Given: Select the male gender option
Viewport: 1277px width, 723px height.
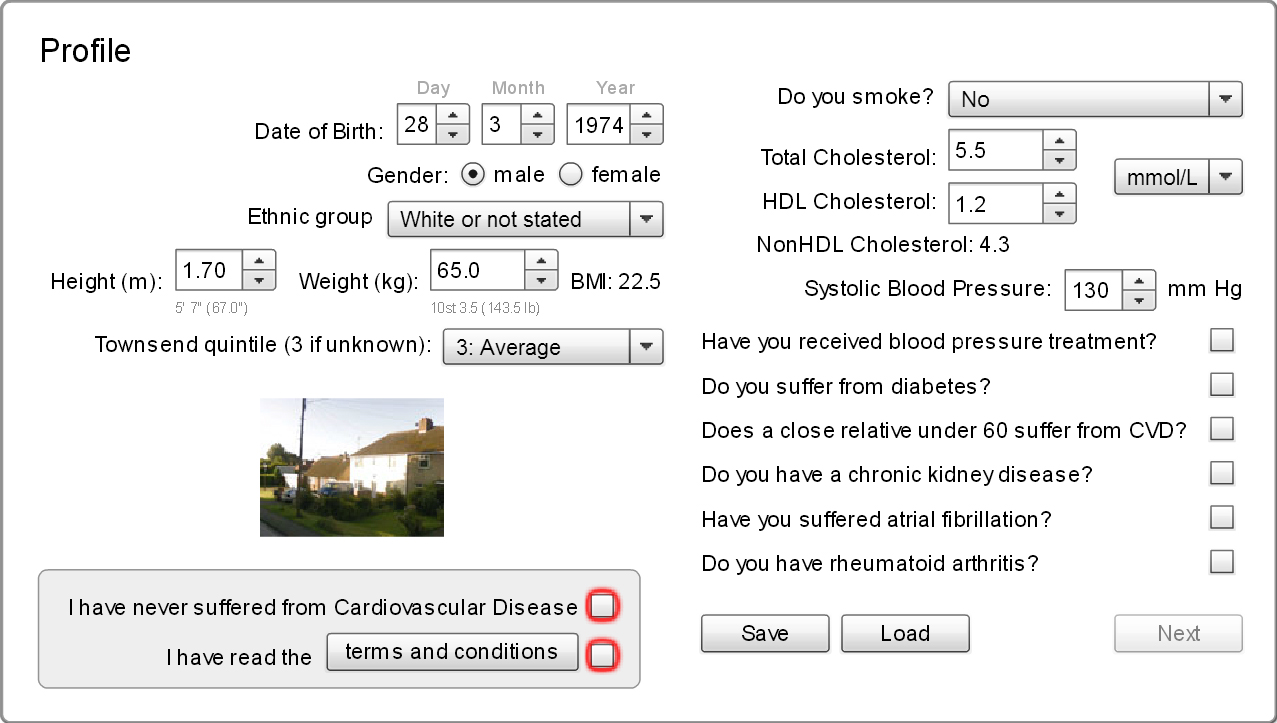Looking at the screenshot, I should [x=473, y=174].
